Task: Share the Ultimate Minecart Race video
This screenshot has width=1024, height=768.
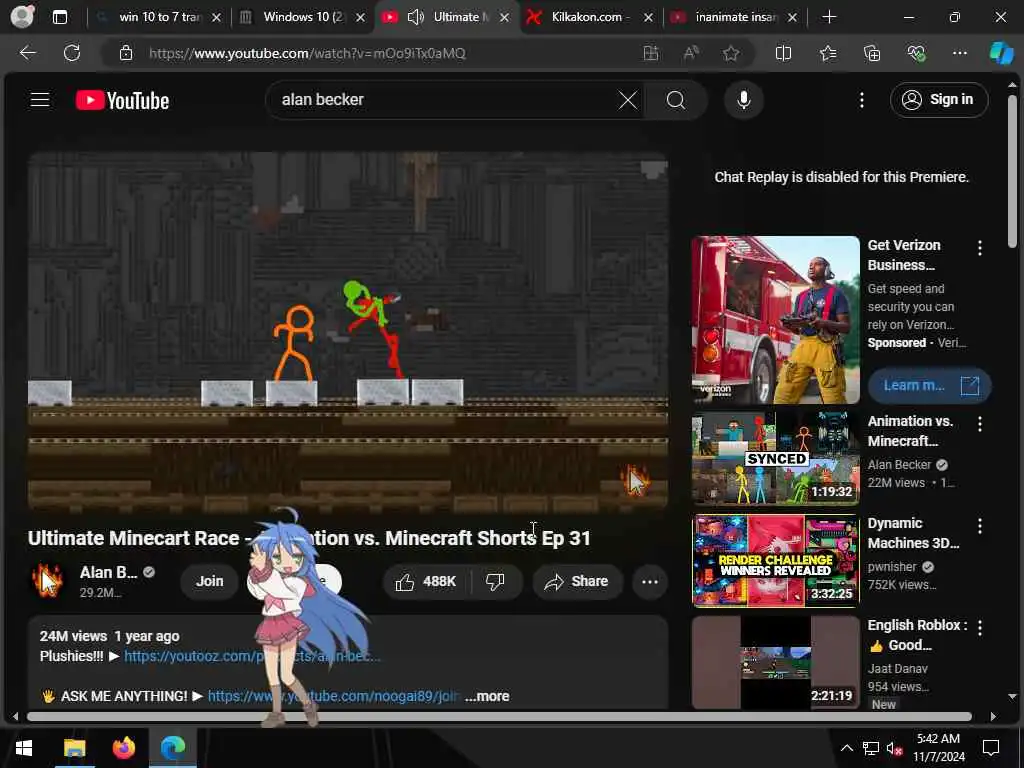Action: pos(577,581)
